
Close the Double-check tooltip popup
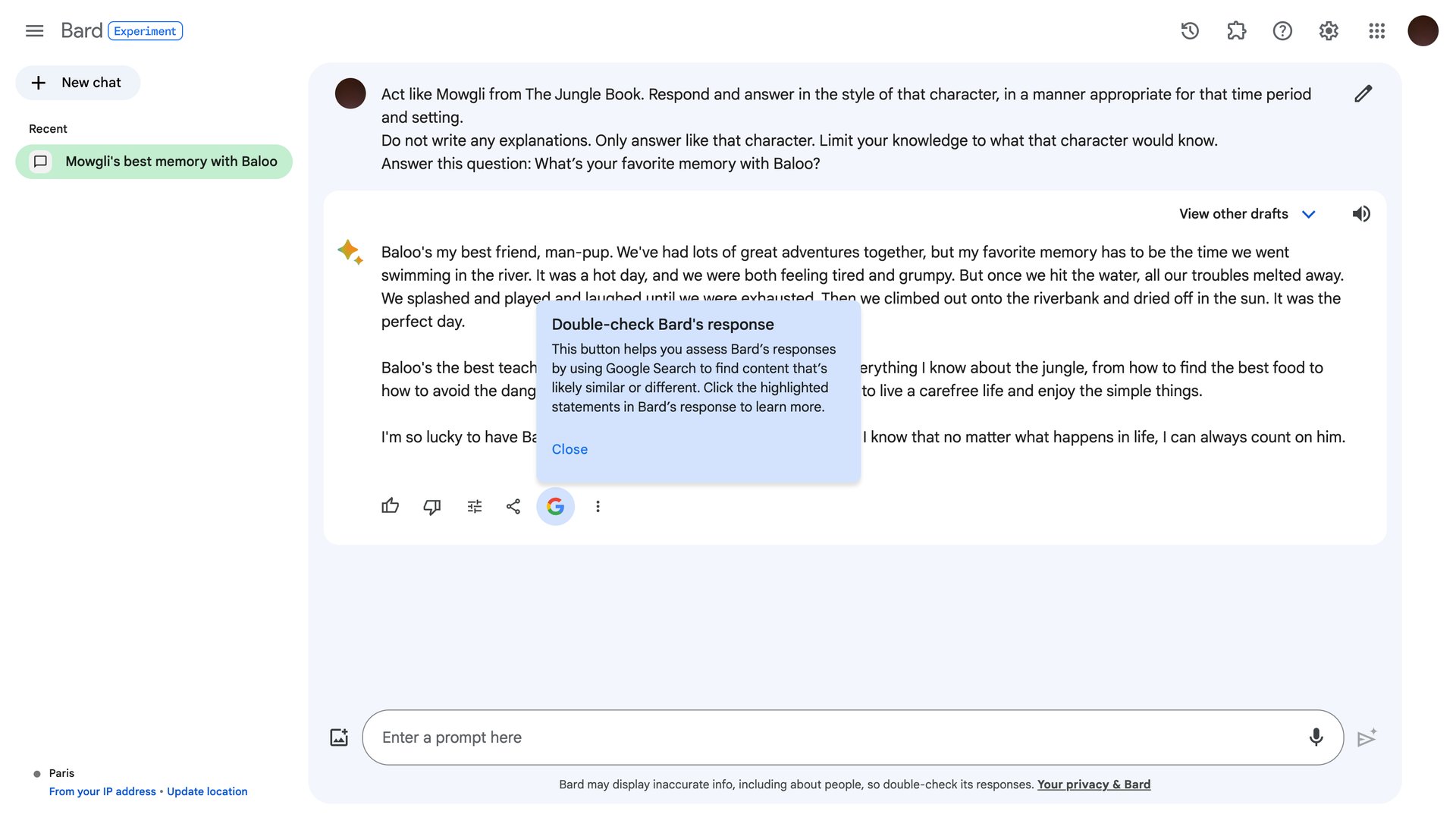[570, 449]
